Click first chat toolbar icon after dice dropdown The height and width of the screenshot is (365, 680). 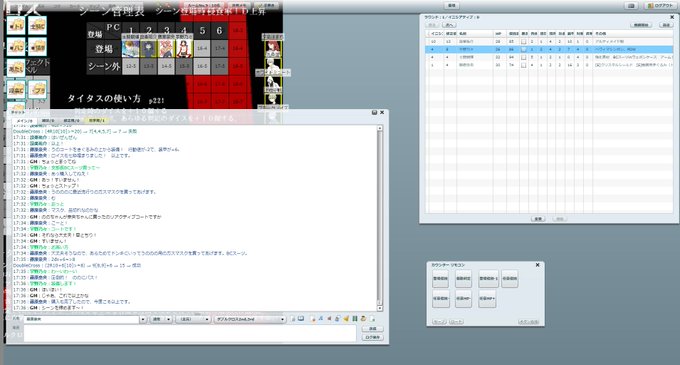click(x=293, y=319)
